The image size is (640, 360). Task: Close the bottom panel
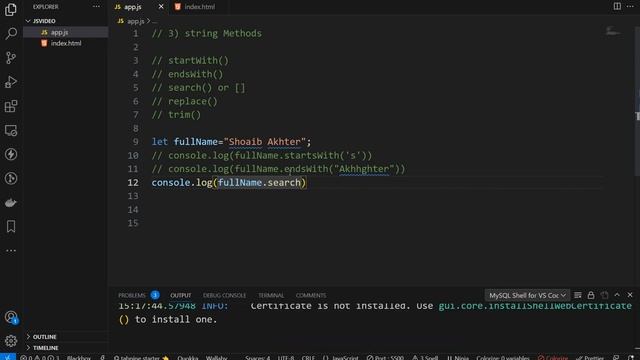(x=630, y=295)
